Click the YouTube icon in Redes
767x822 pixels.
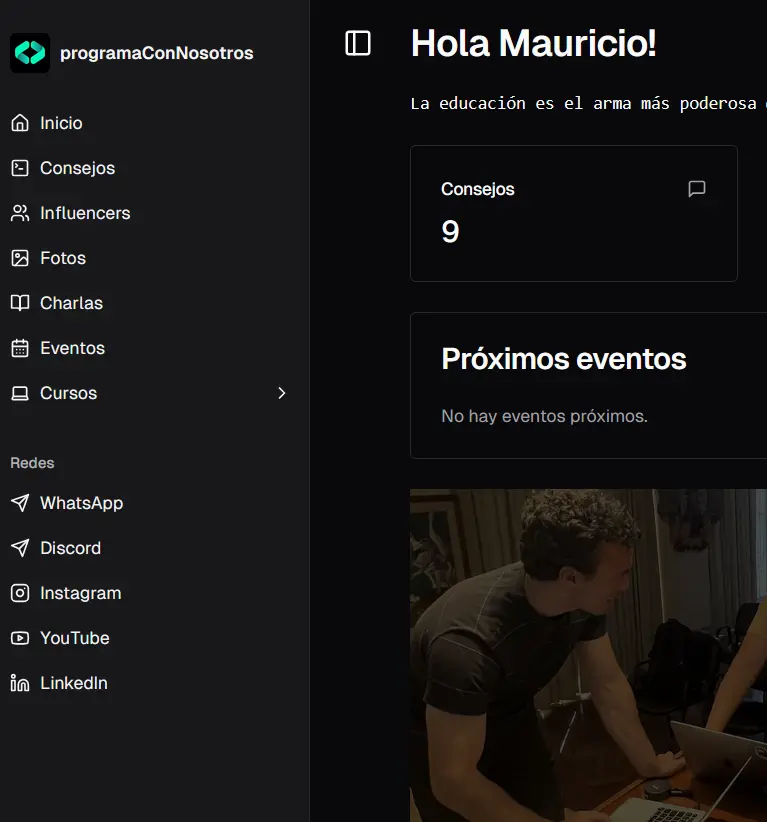click(x=20, y=638)
